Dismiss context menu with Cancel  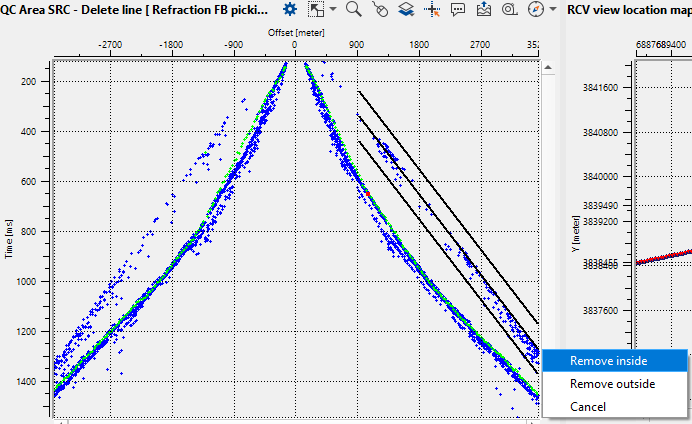pos(587,407)
